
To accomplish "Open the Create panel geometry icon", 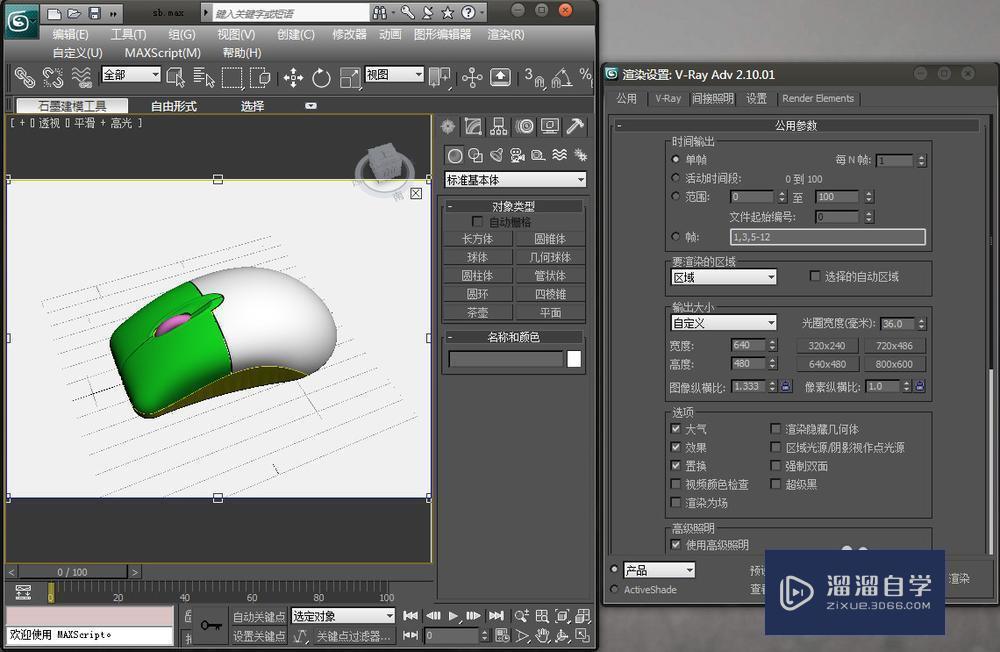I will [x=454, y=155].
